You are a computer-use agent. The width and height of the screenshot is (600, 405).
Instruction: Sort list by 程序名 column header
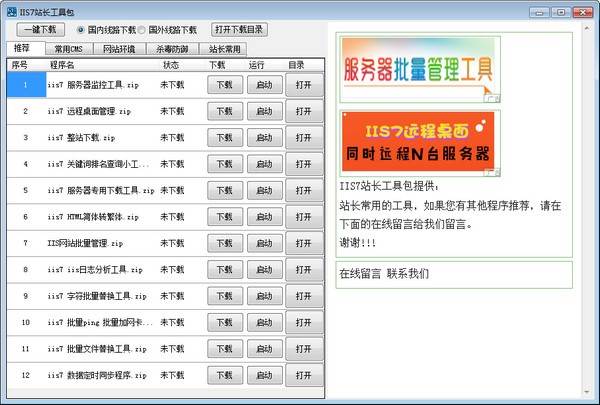(x=63, y=64)
